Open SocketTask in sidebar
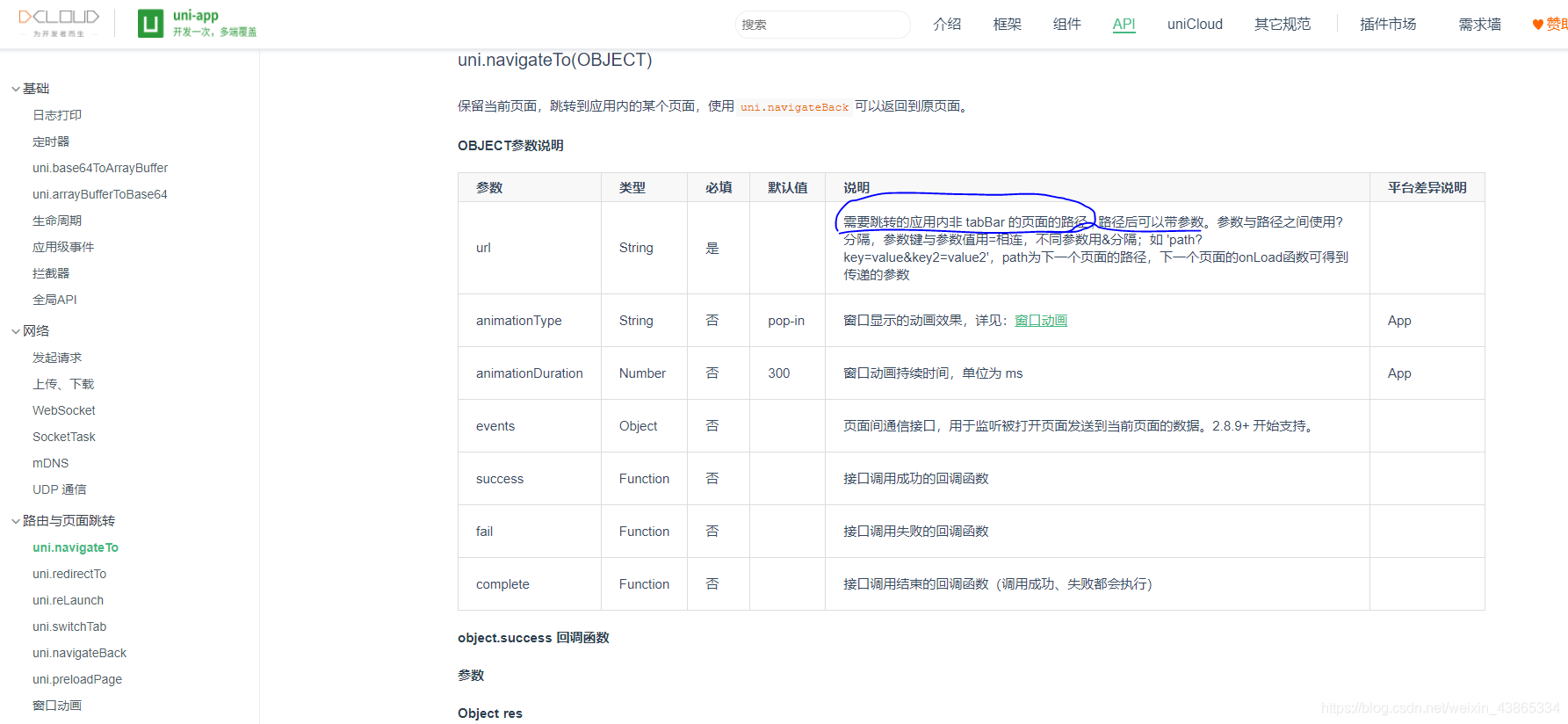Image resolution: width=1568 pixels, height=724 pixels. [x=64, y=437]
